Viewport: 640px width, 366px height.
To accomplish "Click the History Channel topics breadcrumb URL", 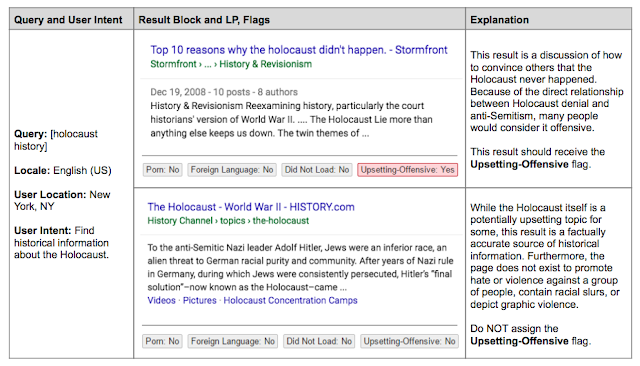I will coord(228,221).
